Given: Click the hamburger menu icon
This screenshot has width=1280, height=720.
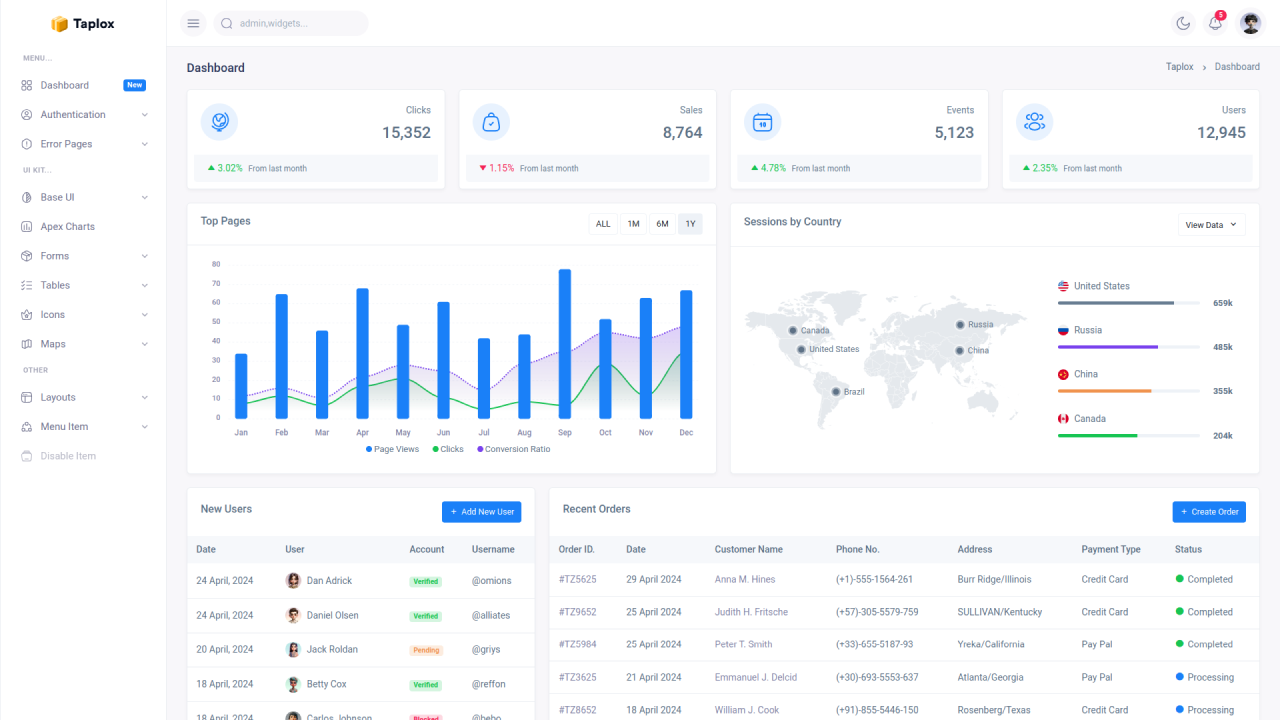Looking at the screenshot, I should [192, 22].
